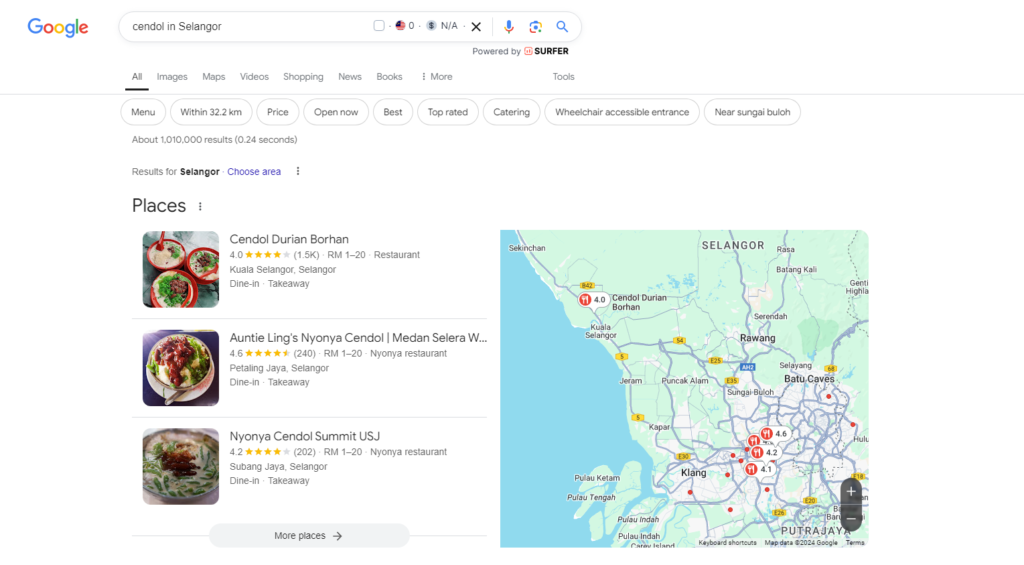Click the blue magnifier search icon
Image resolution: width=1024 pixels, height=565 pixels.
coord(562,27)
